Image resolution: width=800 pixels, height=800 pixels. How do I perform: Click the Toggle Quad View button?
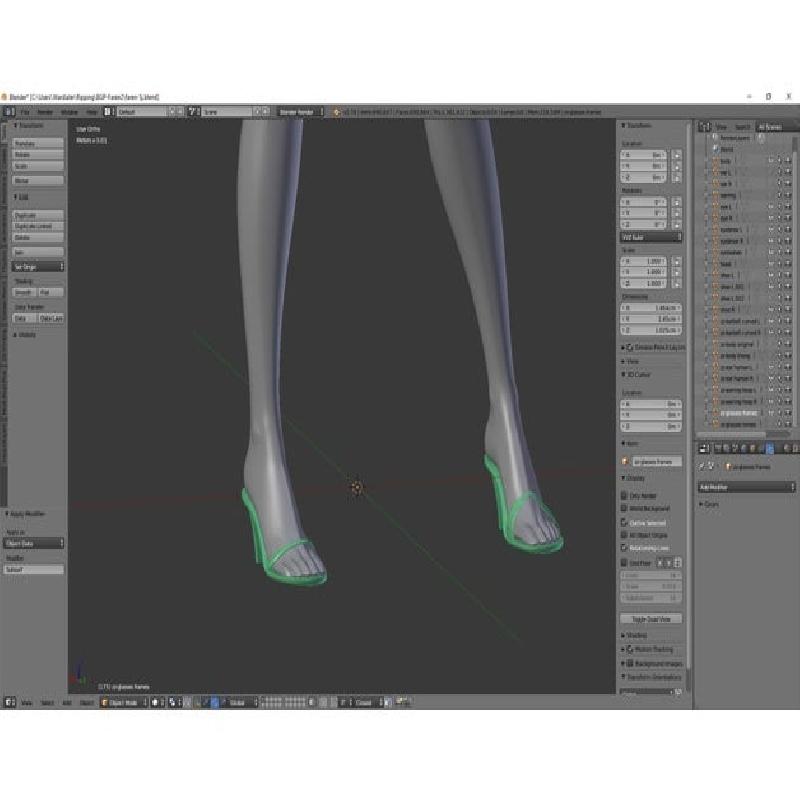click(651, 619)
